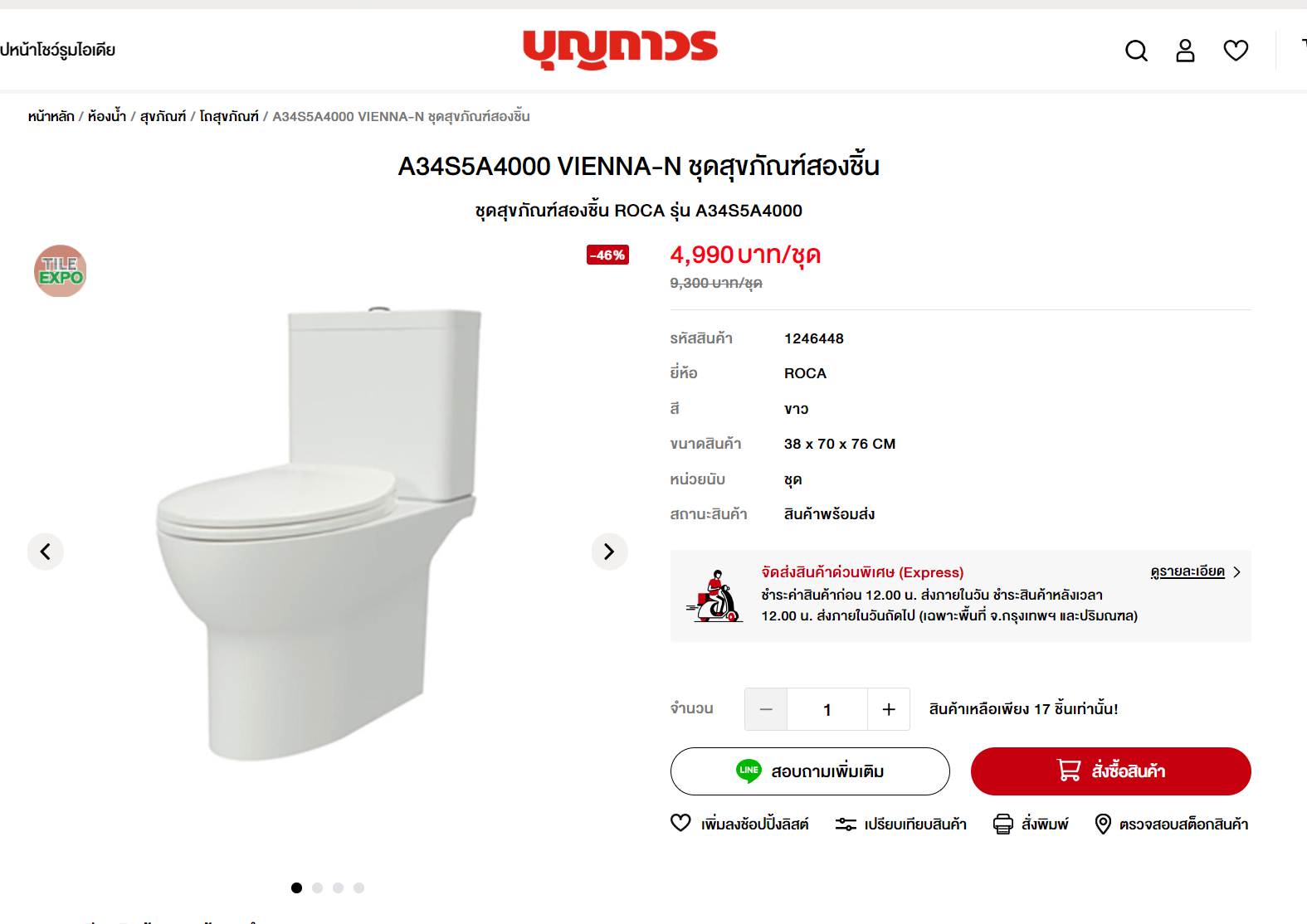
Task: Open the search magnifier icon
Action: [1136, 51]
